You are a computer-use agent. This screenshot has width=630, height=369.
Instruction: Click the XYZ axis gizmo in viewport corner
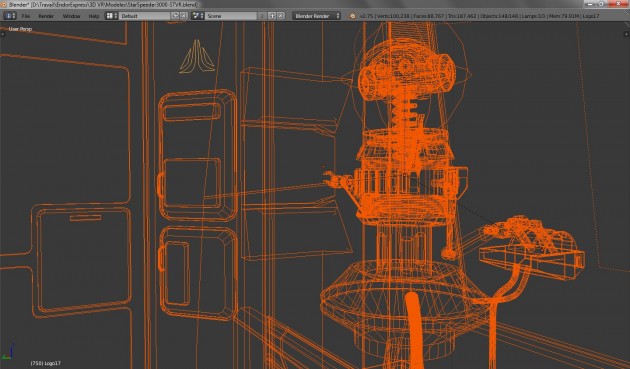click(x=8, y=351)
